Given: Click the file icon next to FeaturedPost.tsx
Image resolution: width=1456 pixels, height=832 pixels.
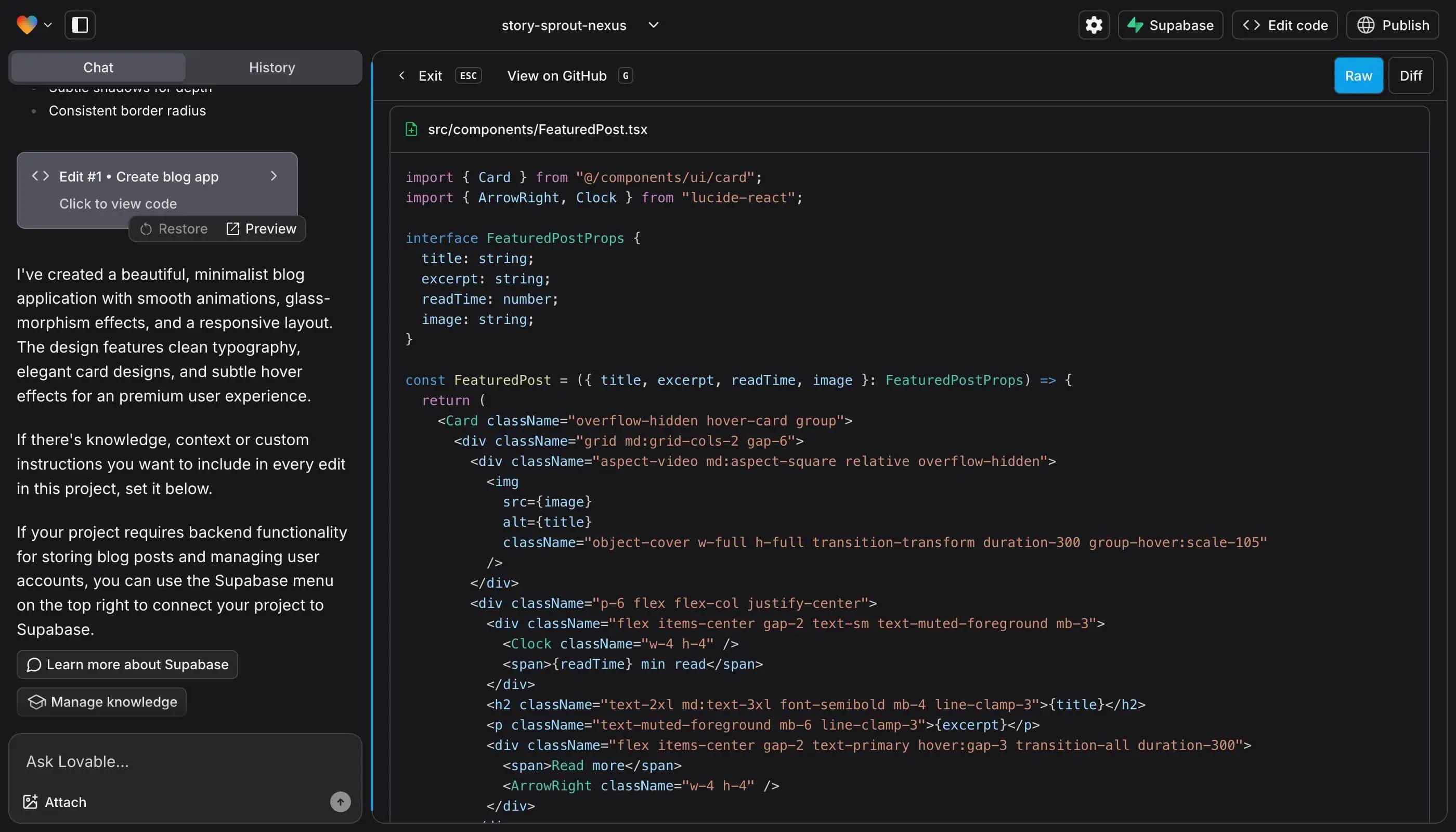Looking at the screenshot, I should (x=411, y=129).
